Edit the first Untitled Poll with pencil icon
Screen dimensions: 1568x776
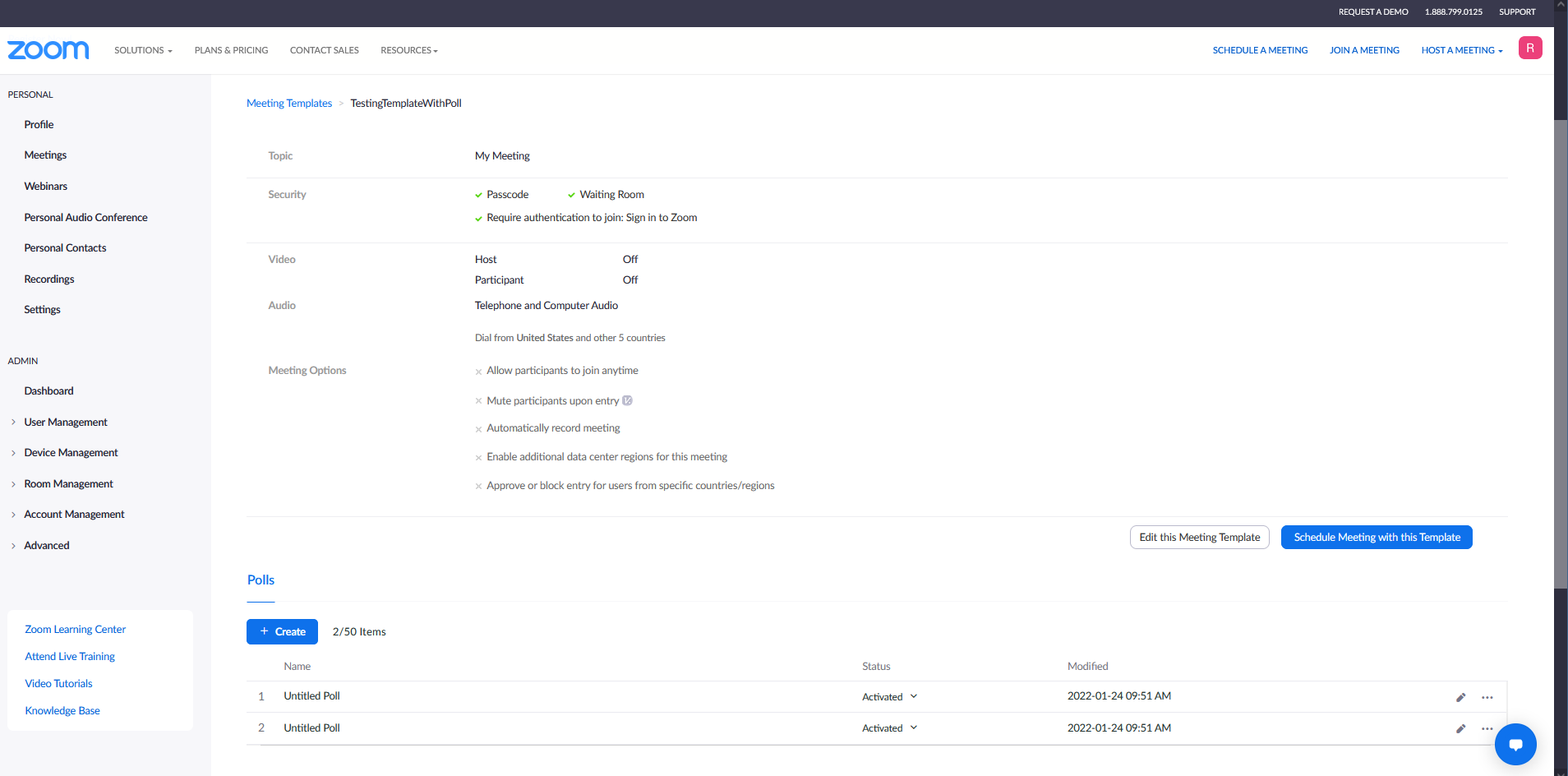(1460, 697)
